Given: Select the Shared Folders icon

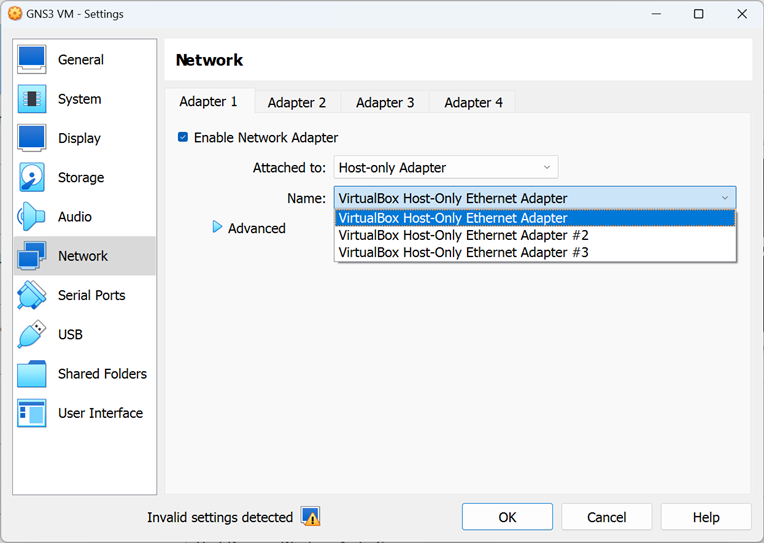Looking at the screenshot, I should click(32, 374).
